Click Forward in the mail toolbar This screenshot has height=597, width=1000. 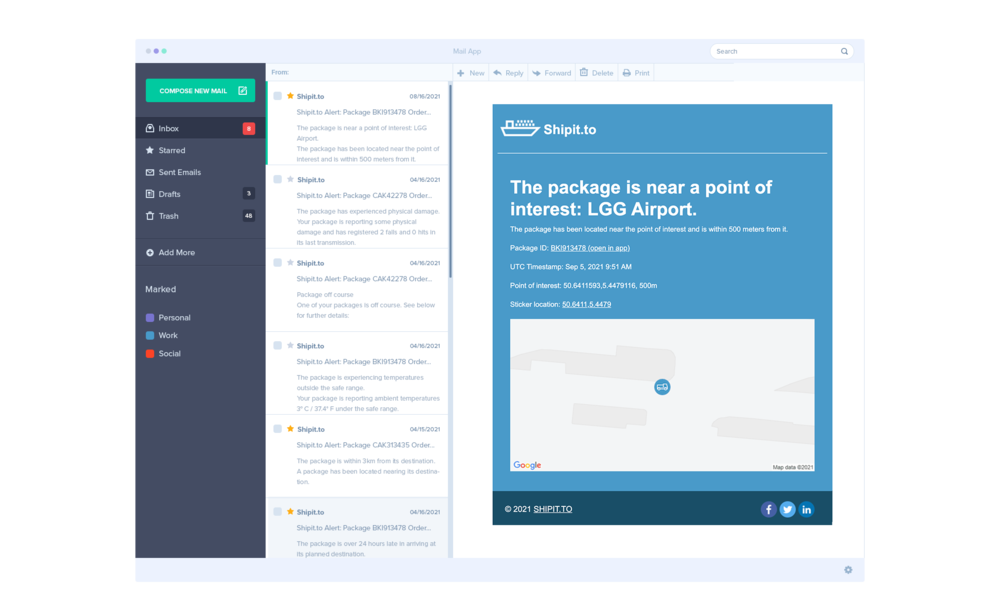tap(552, 73)
